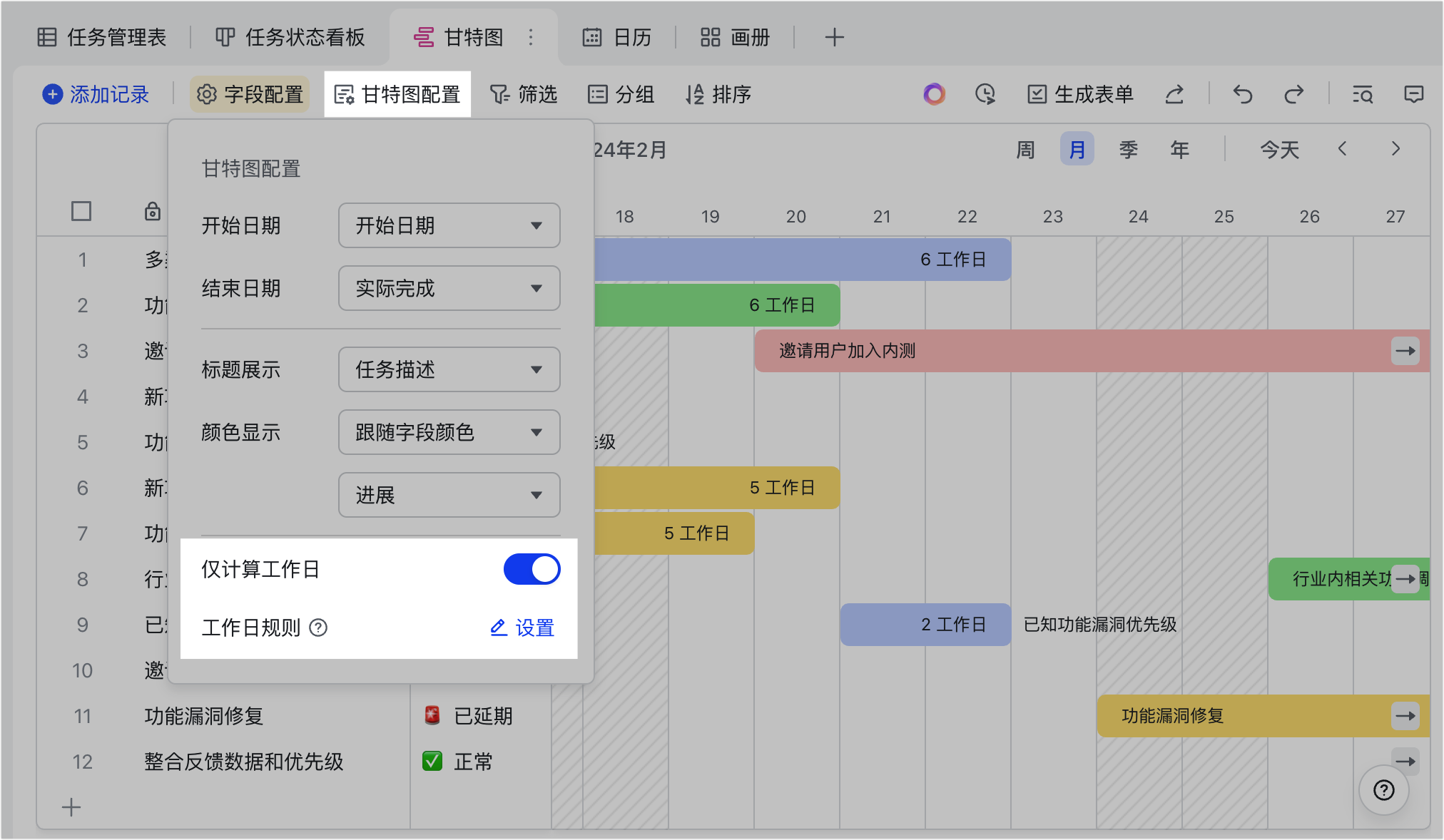The image size is (1444, 840).
Task: Click blue 6 工作日 bar in row 1
Action: (x=802, y=260)
